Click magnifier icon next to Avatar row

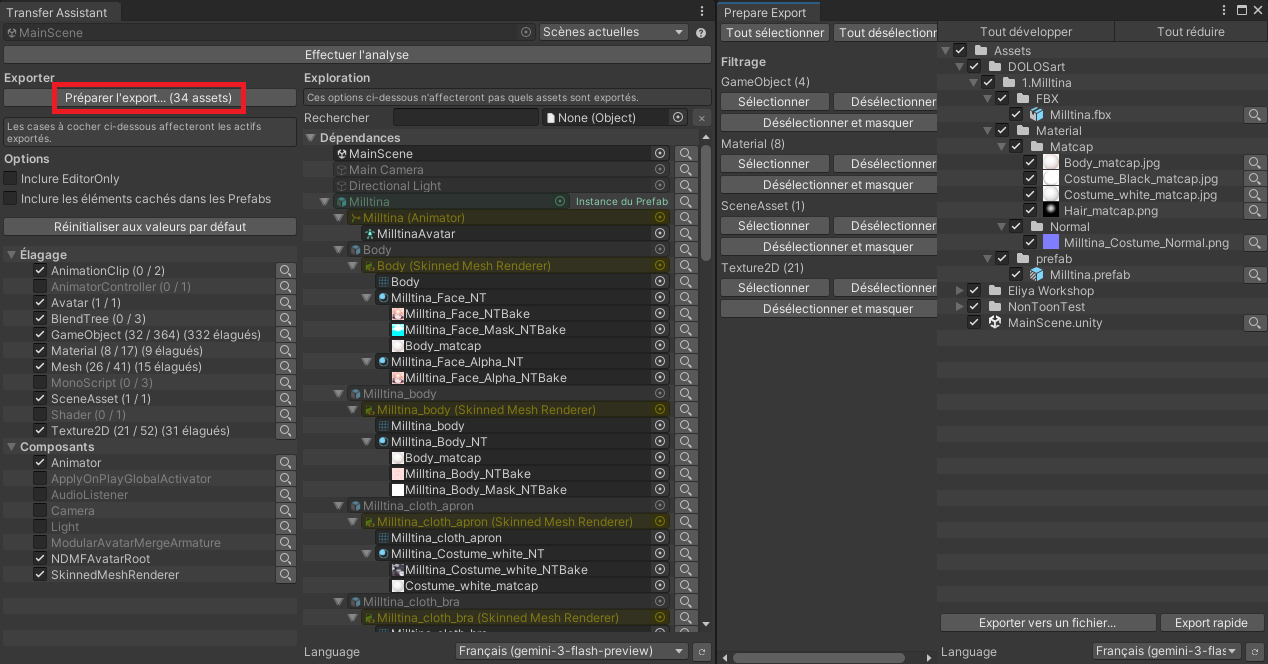tap(286, 303)
